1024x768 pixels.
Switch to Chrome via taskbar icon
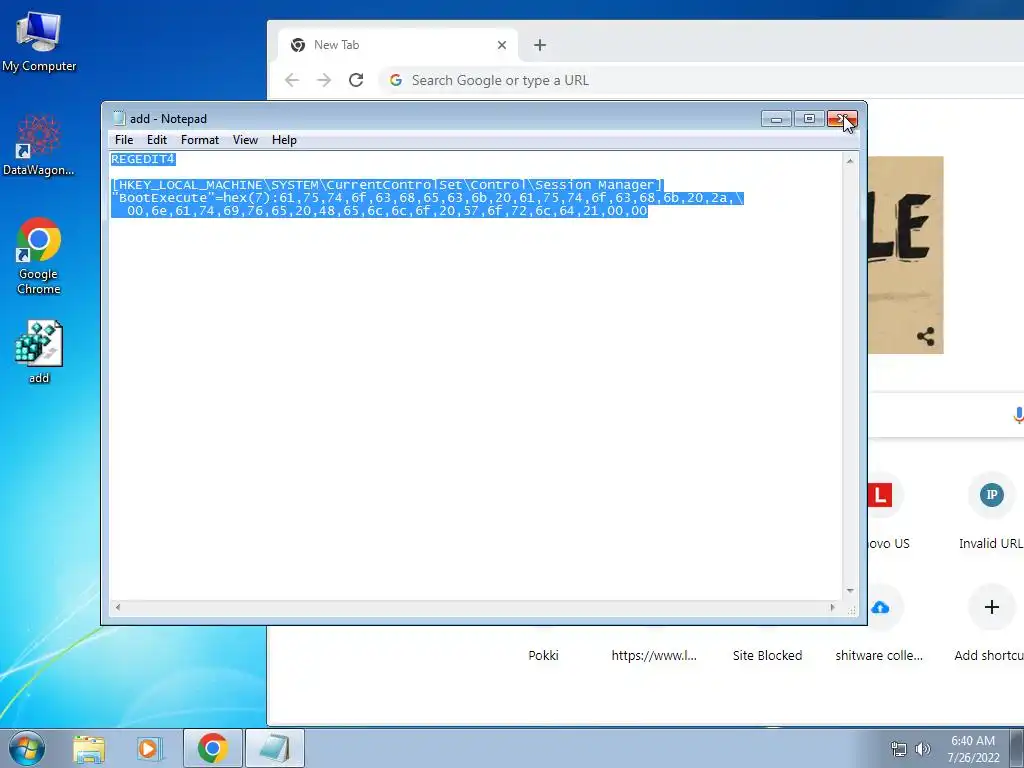click(212, 748)
